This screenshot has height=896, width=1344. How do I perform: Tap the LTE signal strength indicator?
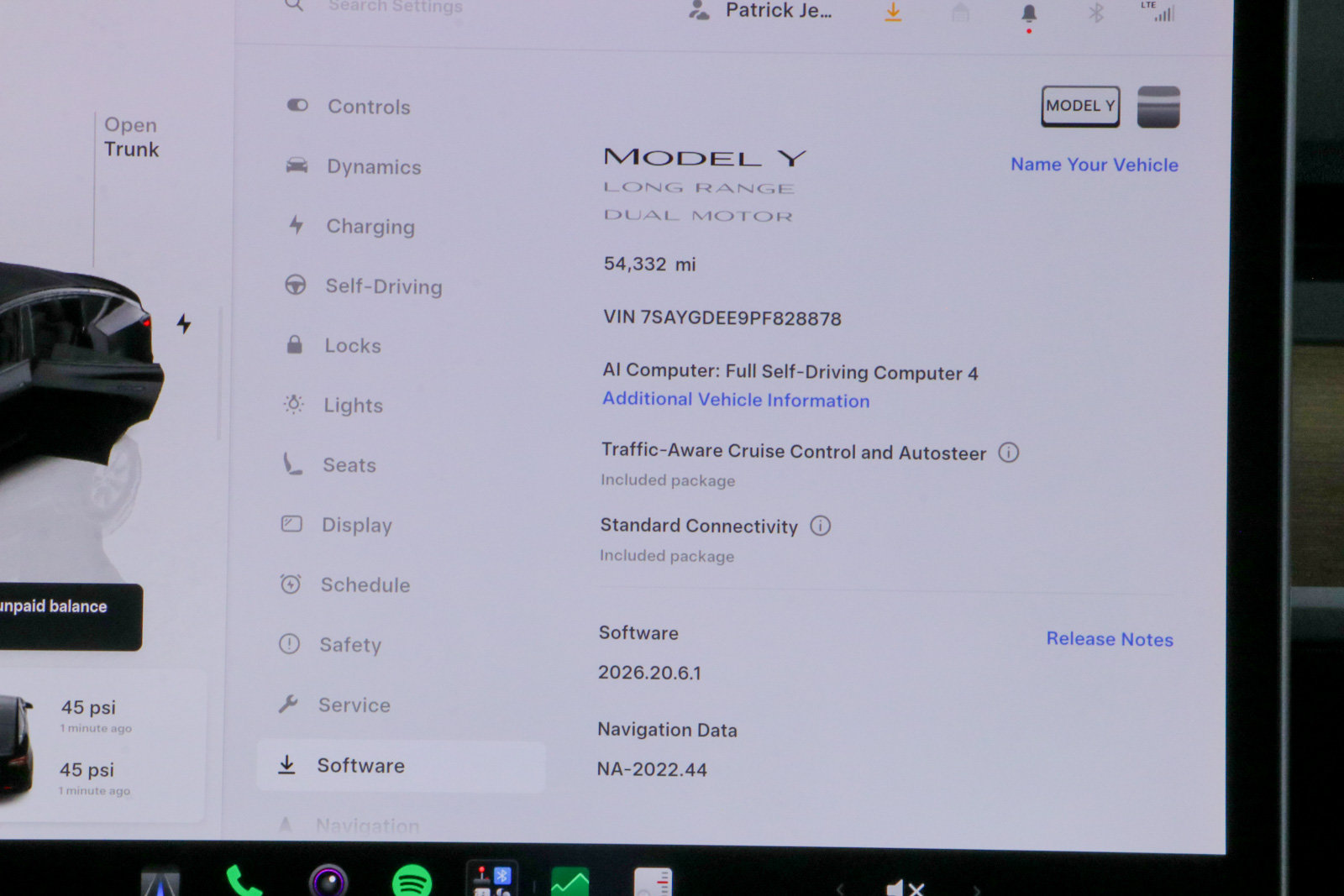(x=1158, y=11)
